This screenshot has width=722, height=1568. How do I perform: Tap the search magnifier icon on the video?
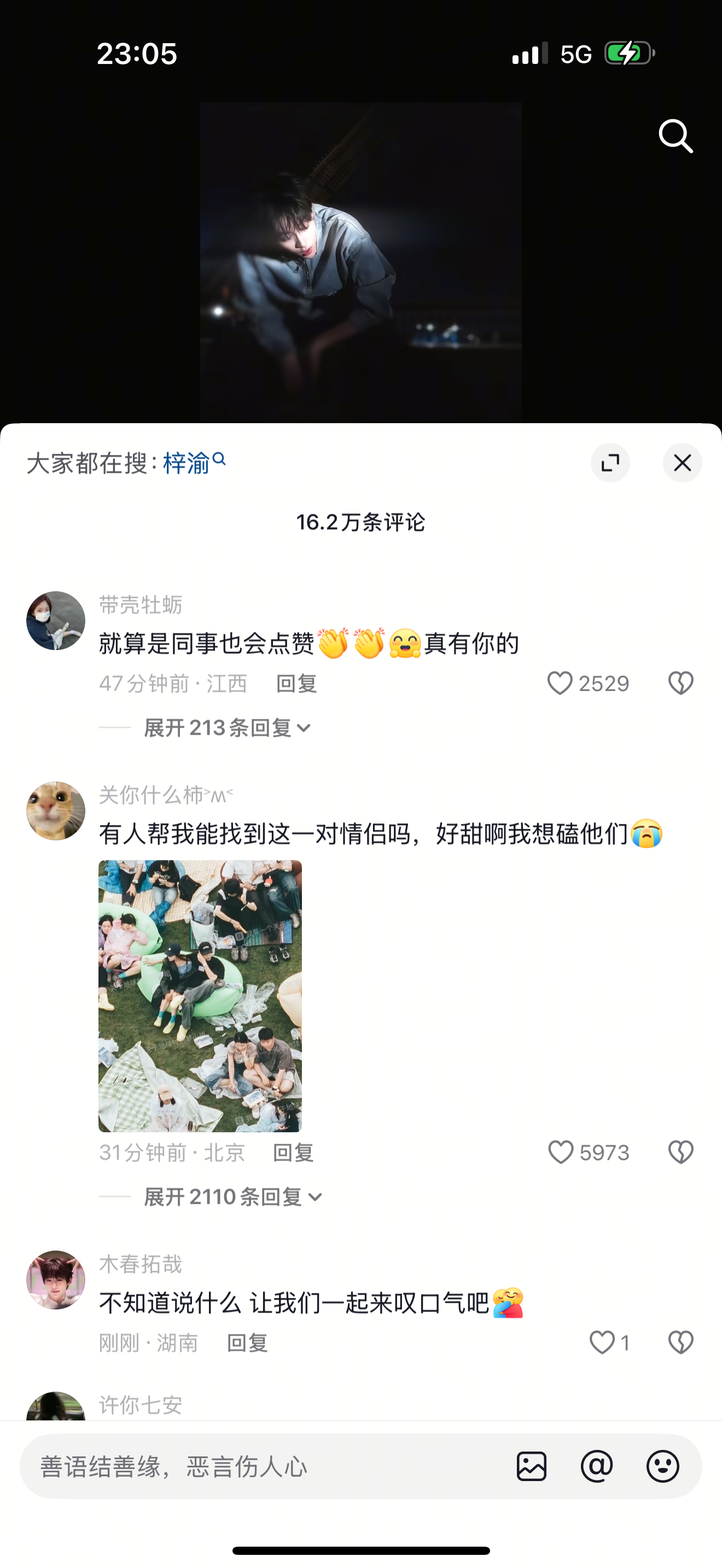click(x=676, y=136)
